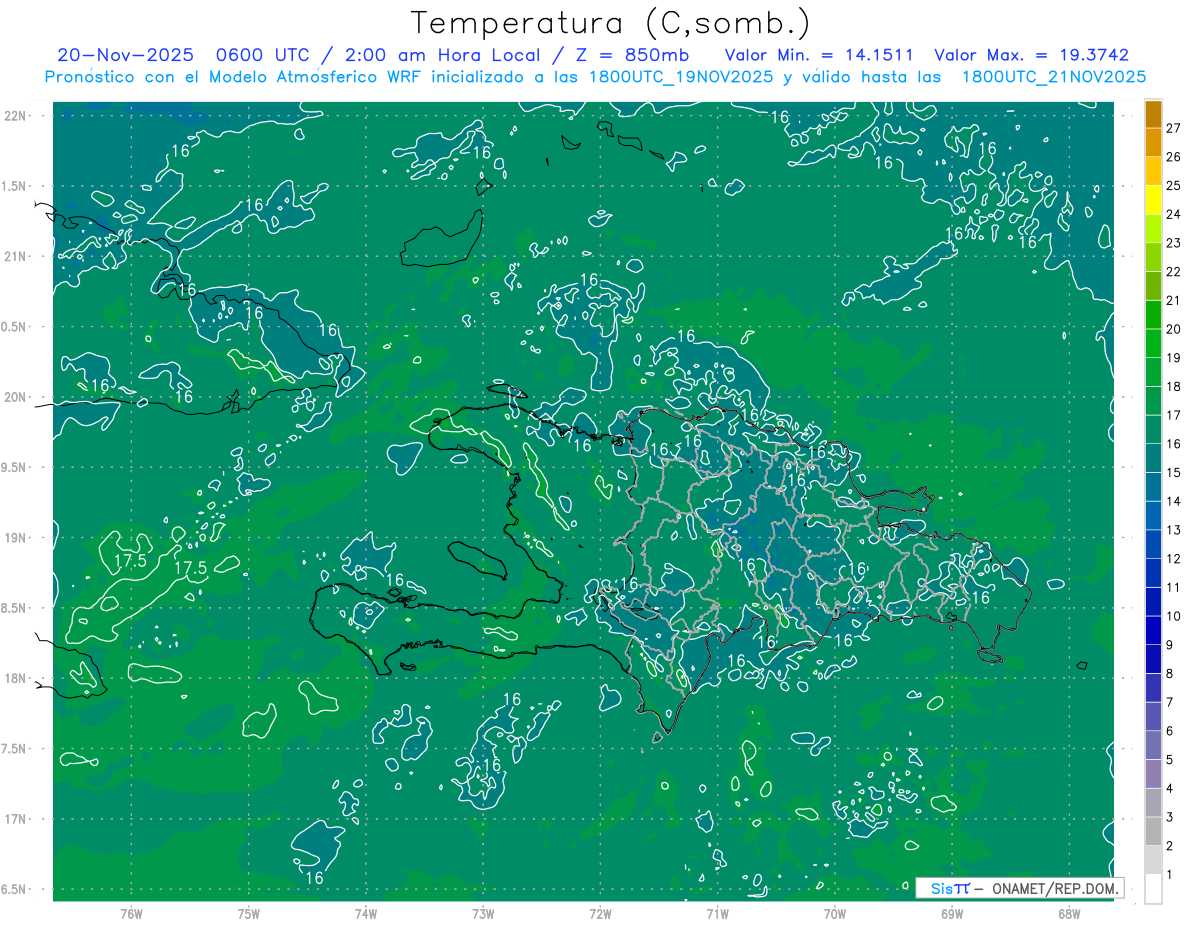This screenshot has width=1200, height=927.
Task: Click the "76W" longitude label
Action: (x=132, y=914)
